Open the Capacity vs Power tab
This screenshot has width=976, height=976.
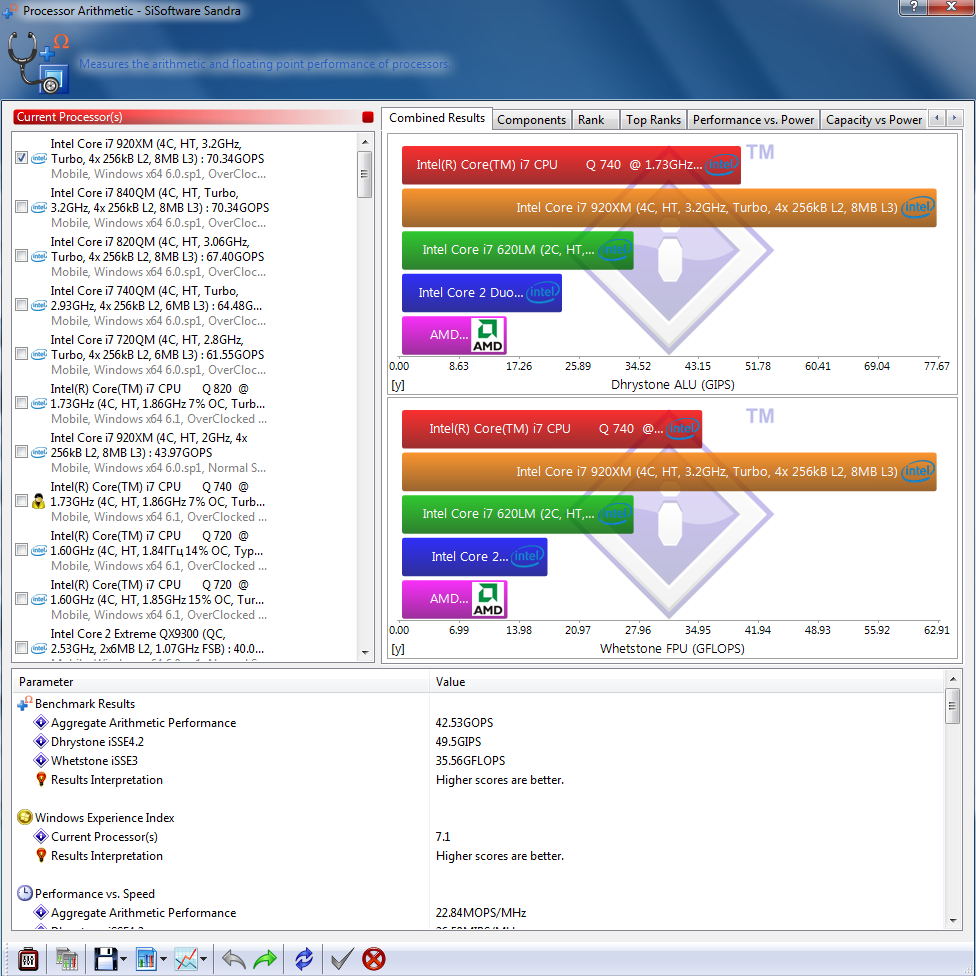pyautogui.click(x=874, y=120)
